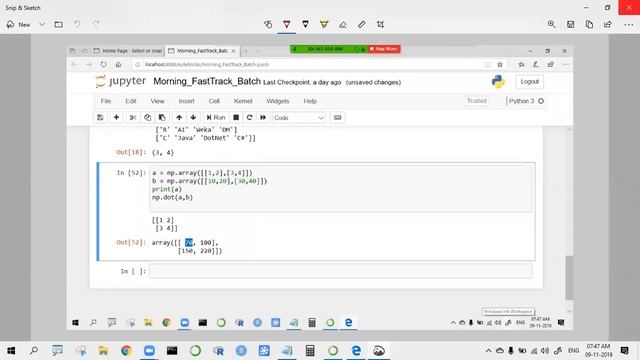
Task: Click the browser home icon
Action: [x=118, y=64]
